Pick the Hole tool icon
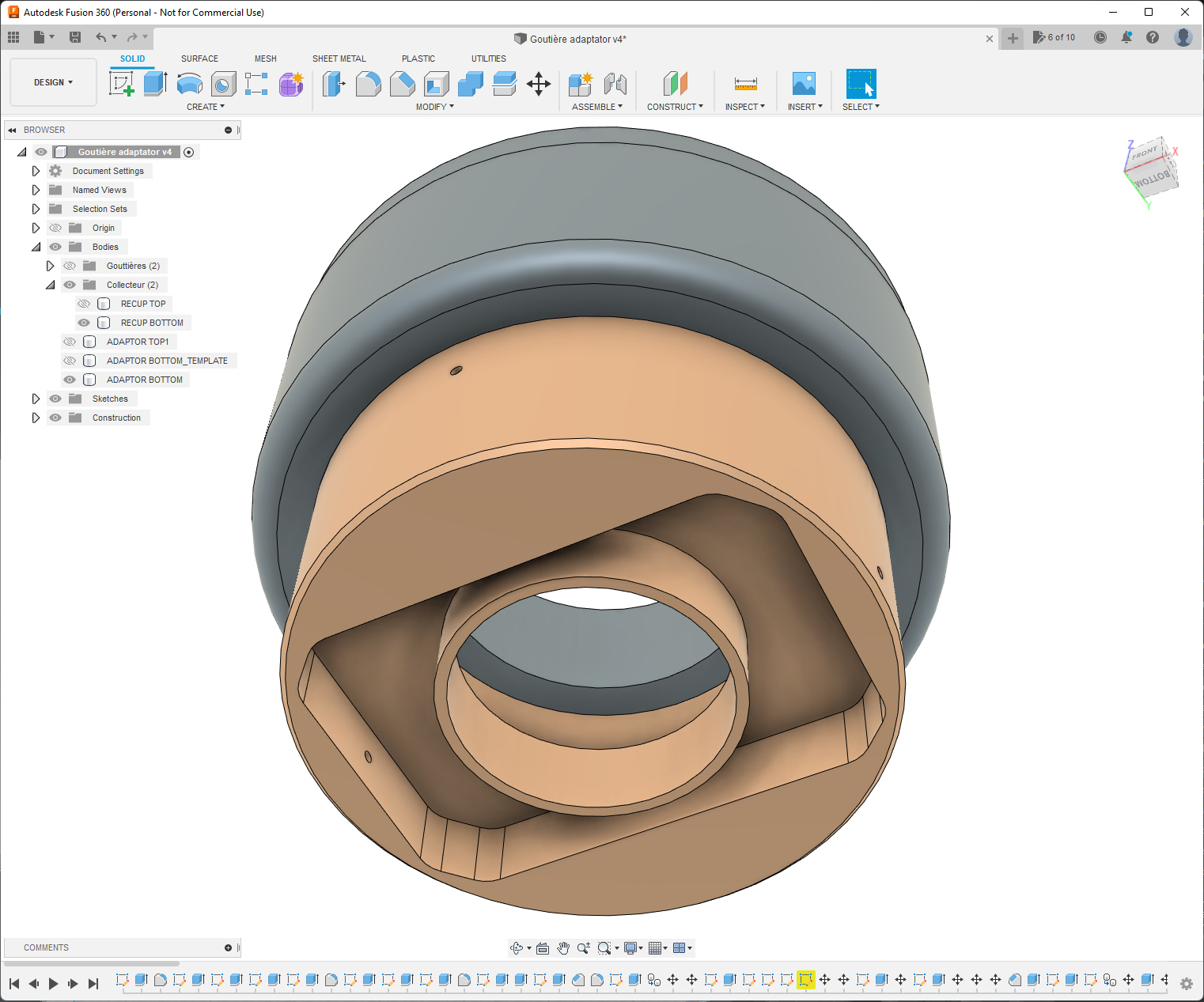 click(223, 83)
